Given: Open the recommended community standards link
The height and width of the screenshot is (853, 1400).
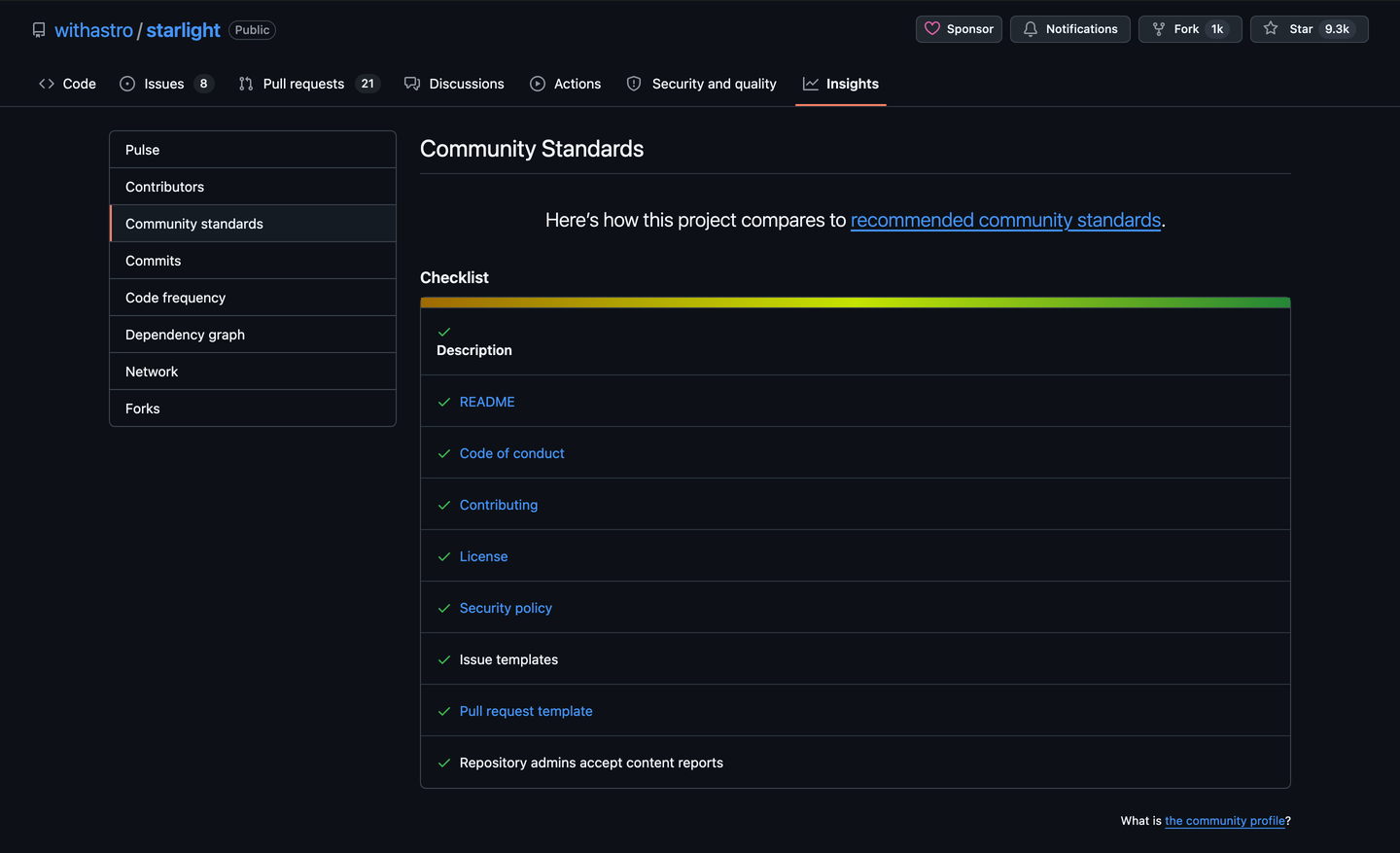Looking at the screenshot, I should (1005, 220).
